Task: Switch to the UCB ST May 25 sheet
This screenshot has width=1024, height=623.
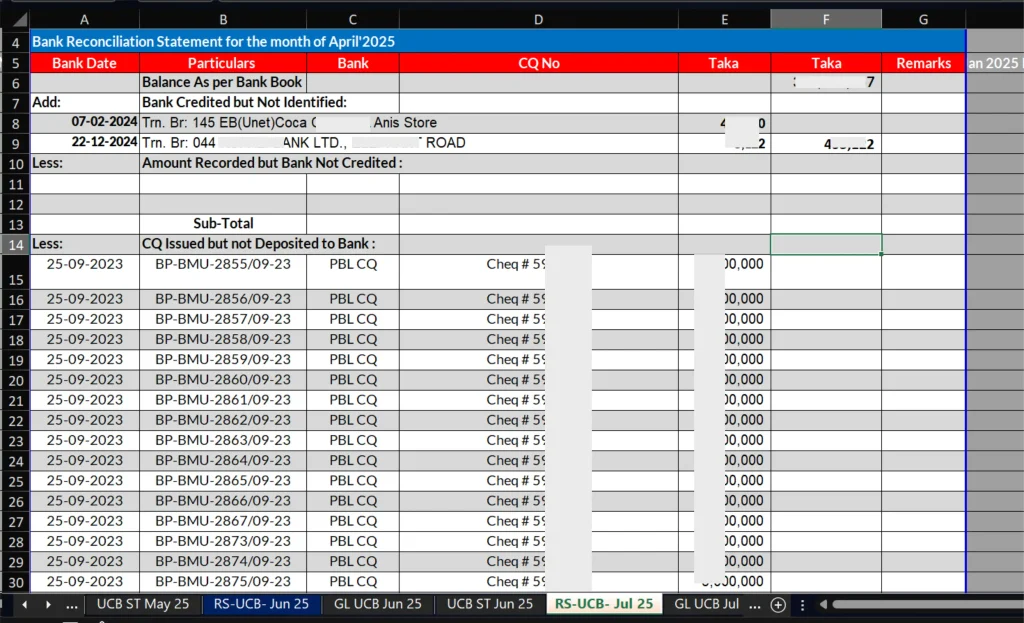Action: 142,604
